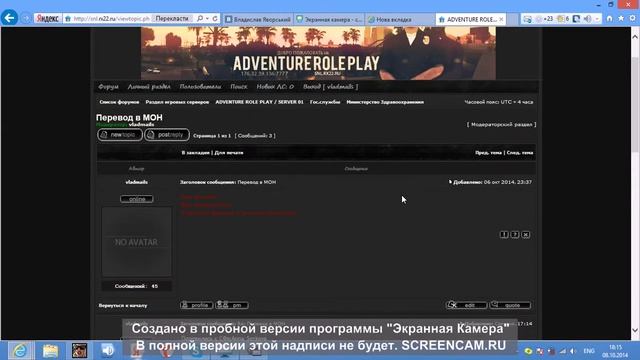Click the weather +23 toolbar indicator
Viewport: 640px width, 360px height.
(x=544, y=19)
